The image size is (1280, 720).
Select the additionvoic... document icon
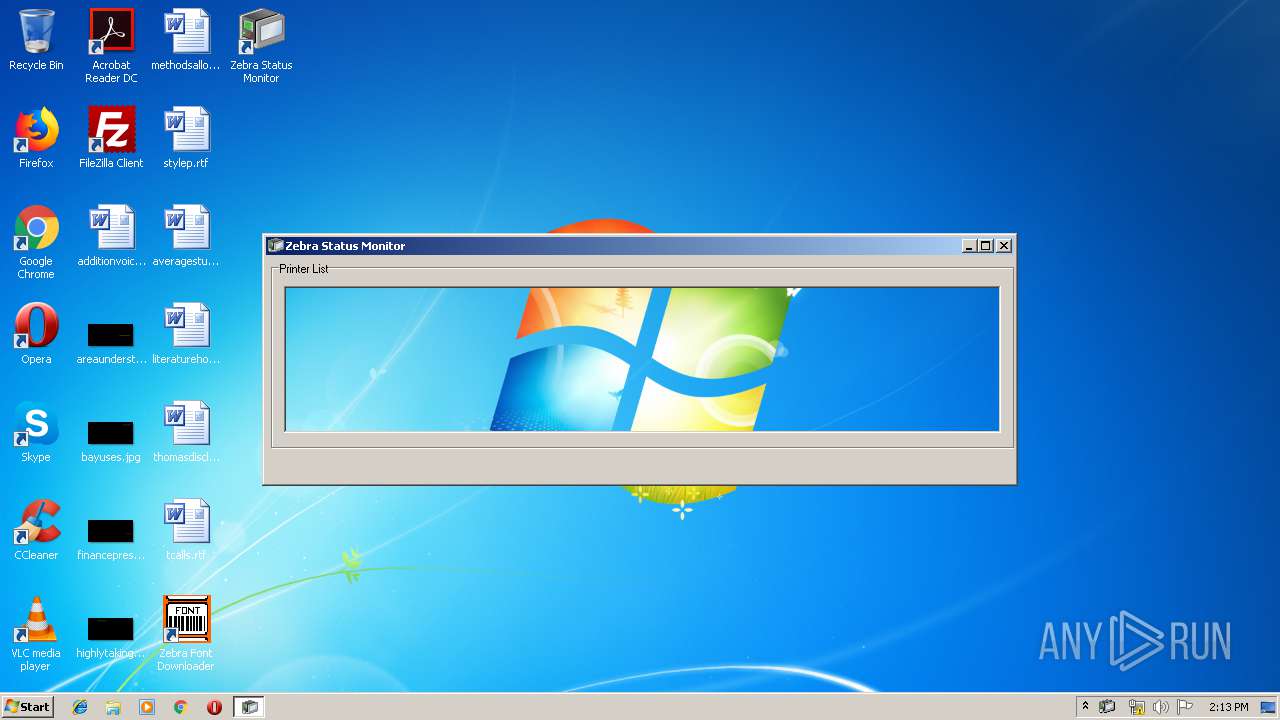111,236
